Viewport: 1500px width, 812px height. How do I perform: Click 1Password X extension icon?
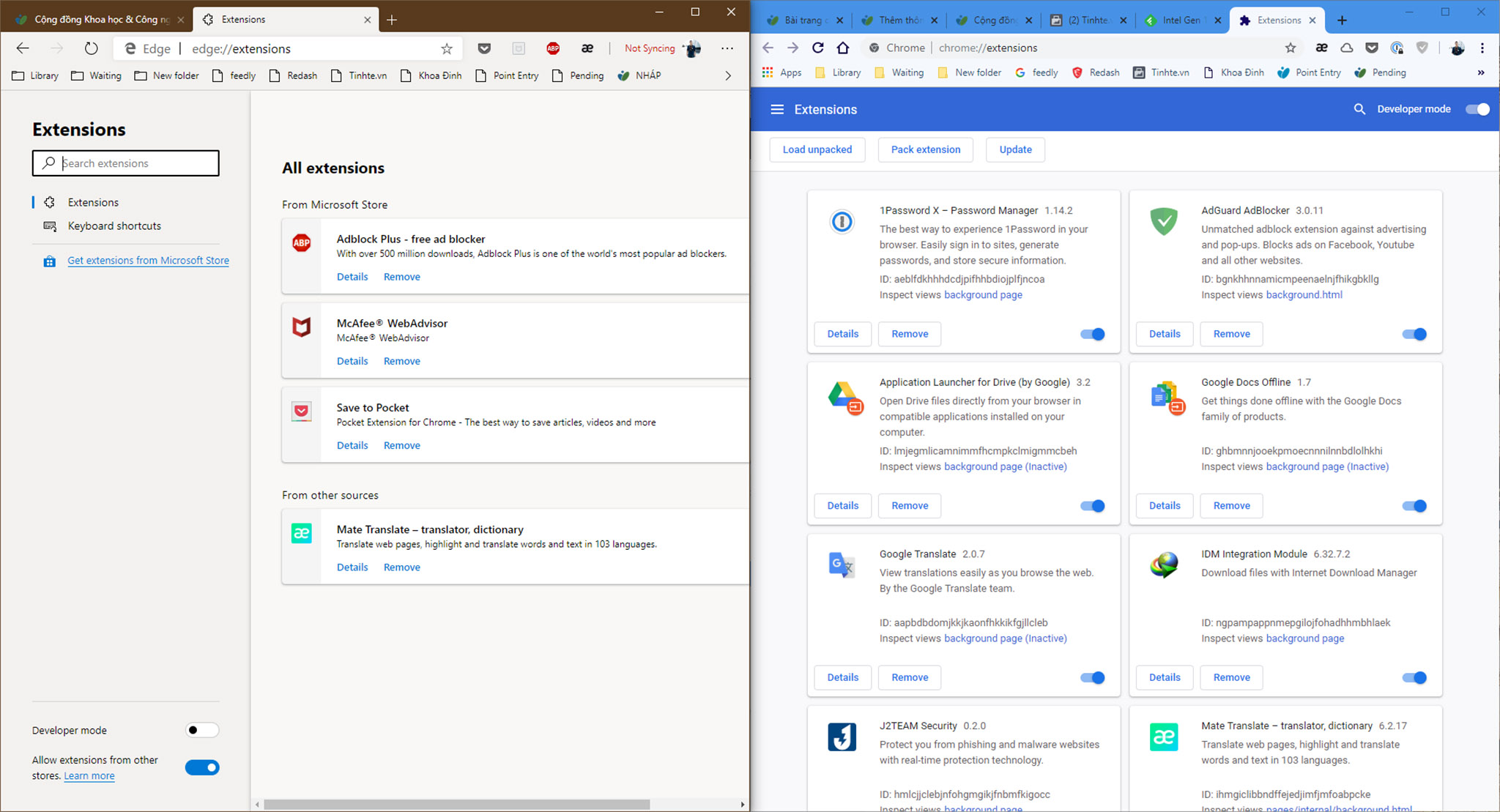pyautogui.click(x=842, y=221)
